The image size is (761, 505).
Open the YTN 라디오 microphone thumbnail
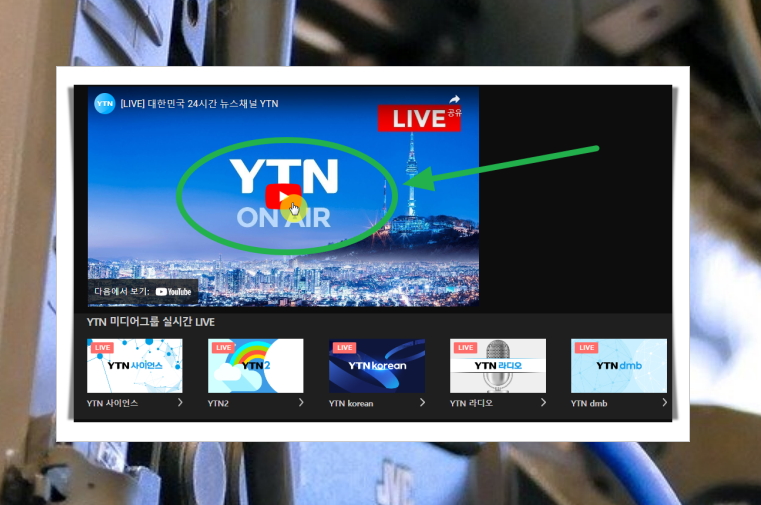coord(498,366)
